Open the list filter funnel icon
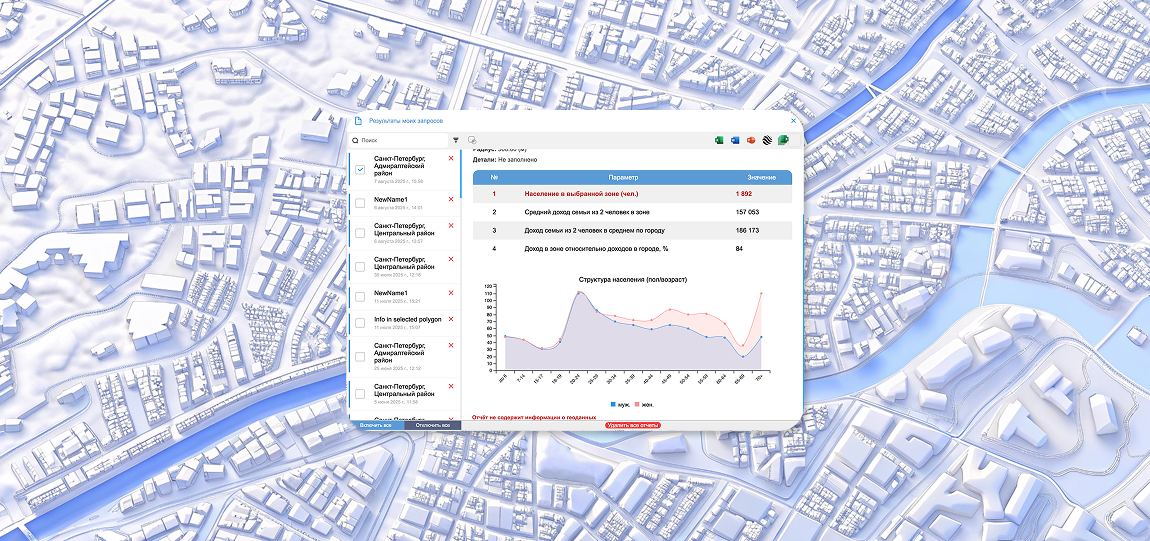Screen dimensions: 1150x541 456,141
